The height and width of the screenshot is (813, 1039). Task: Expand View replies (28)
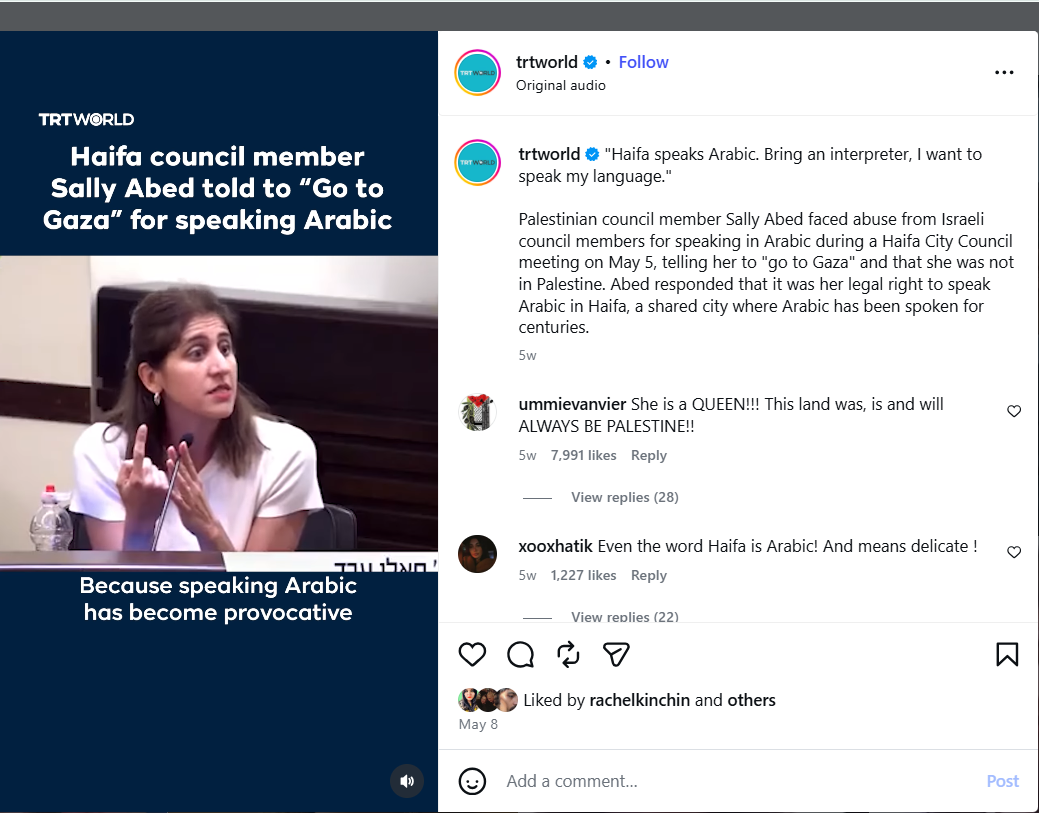[625, 497]
